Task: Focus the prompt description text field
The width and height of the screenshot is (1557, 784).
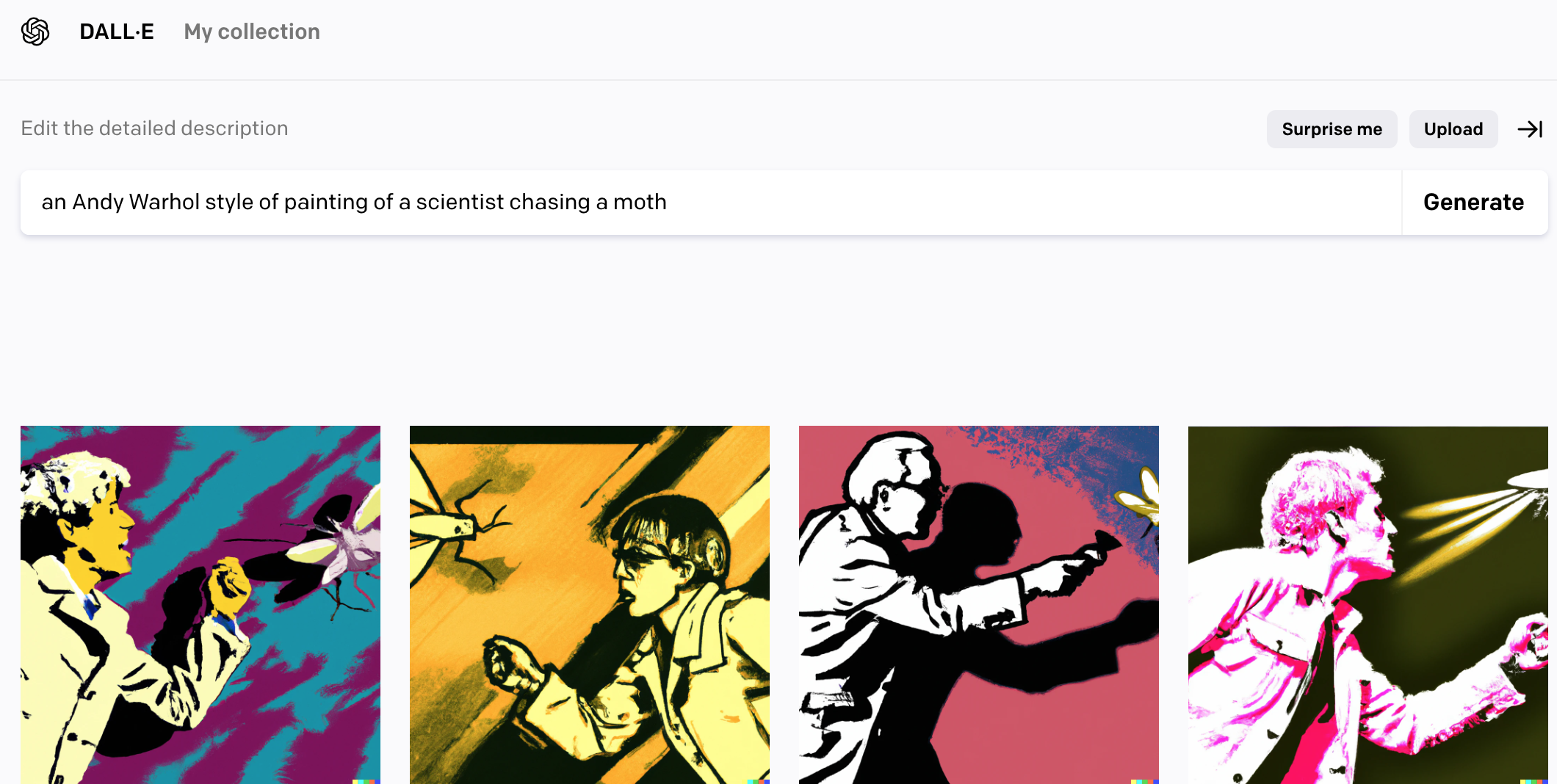Action: coord(711,203)
